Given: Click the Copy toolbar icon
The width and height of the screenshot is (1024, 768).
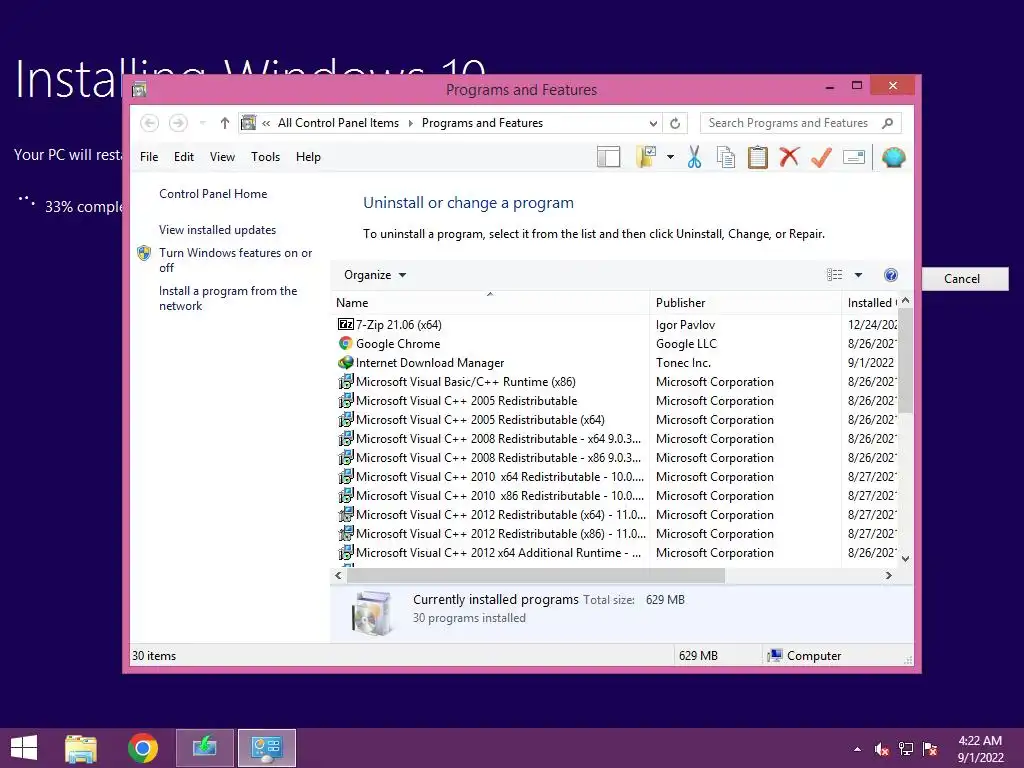Looking at the screenshot, I should (x=726, y=157).
